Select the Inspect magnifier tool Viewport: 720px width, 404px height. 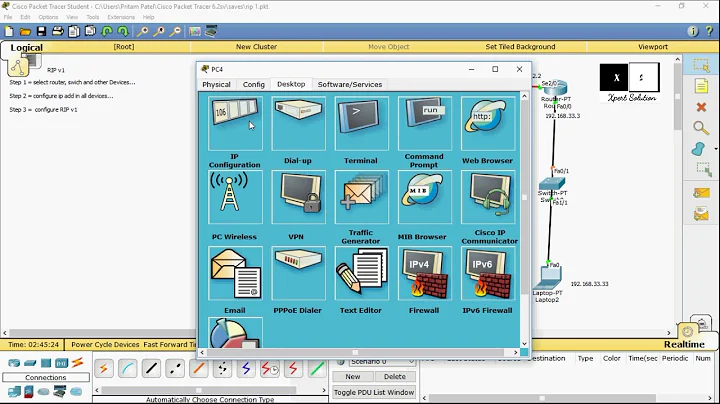tap(701, 128)
